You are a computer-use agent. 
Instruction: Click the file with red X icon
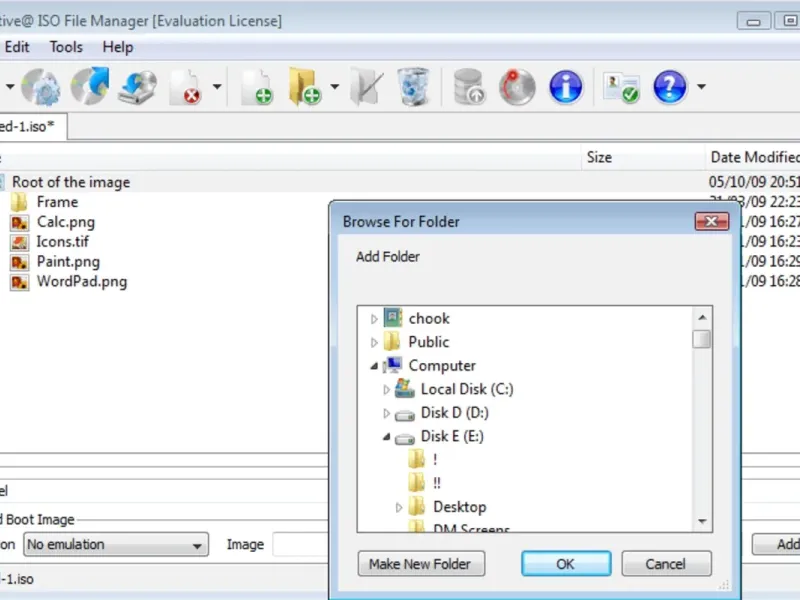pyautogui.click(x=186, y=87)
